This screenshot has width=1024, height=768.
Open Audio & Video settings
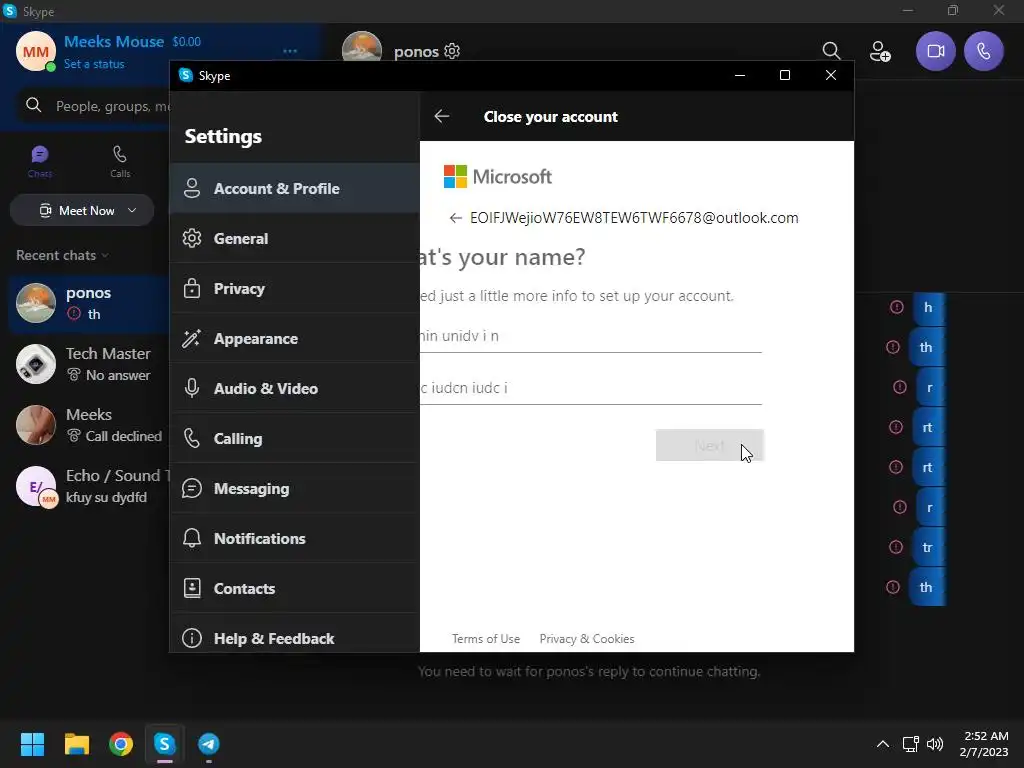(295, 388)
